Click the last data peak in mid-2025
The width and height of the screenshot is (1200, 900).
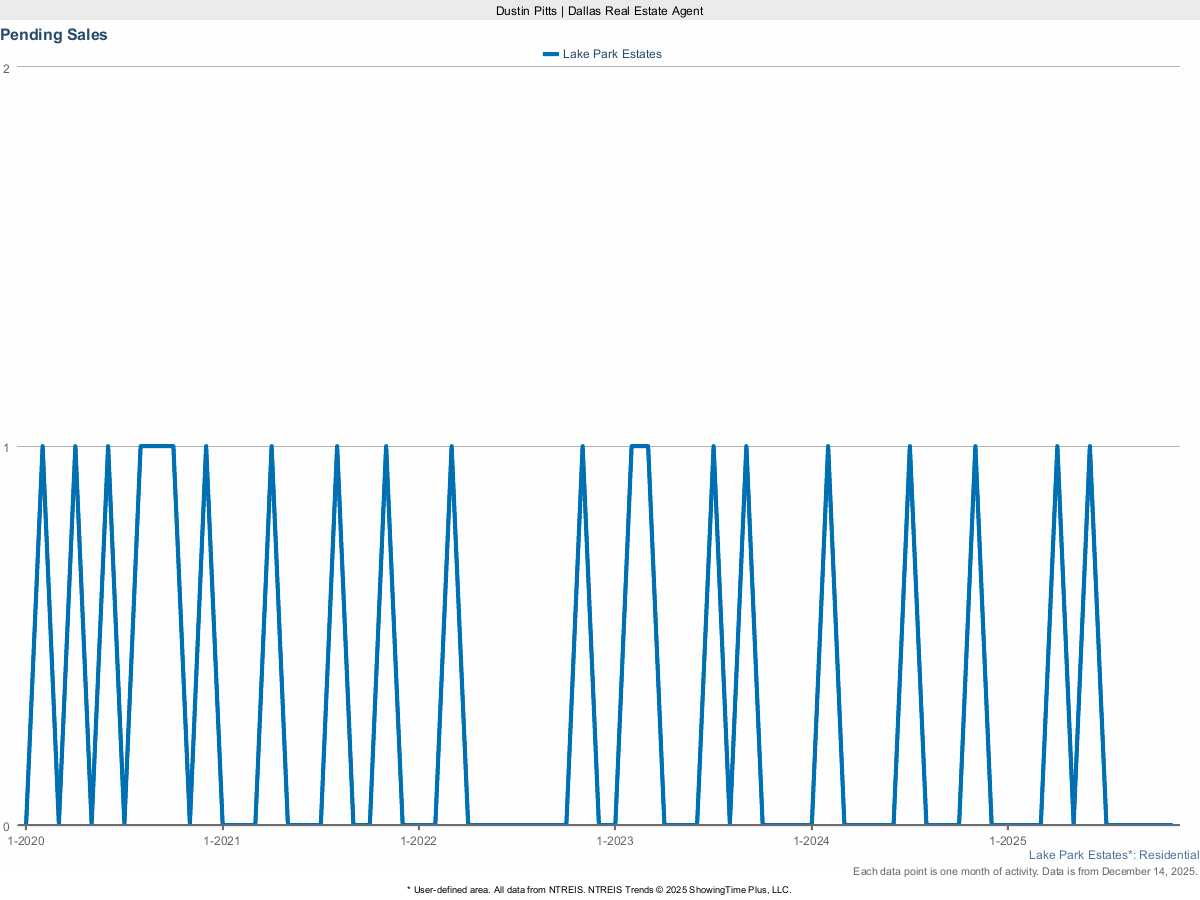pos(1089,447)
